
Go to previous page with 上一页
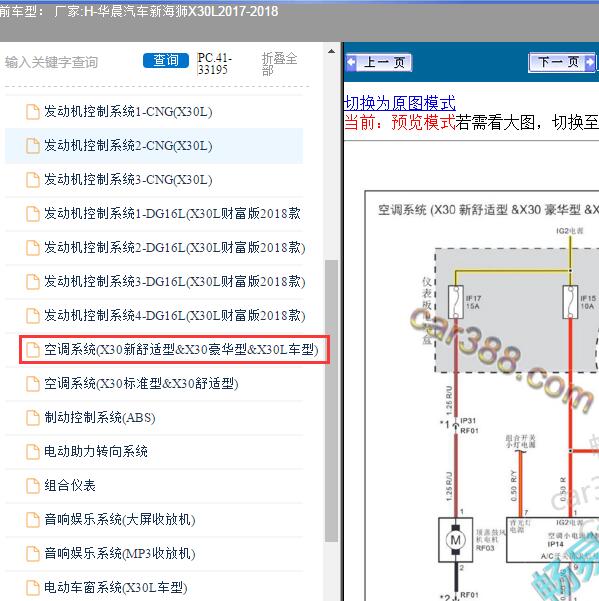coord(379,62)
